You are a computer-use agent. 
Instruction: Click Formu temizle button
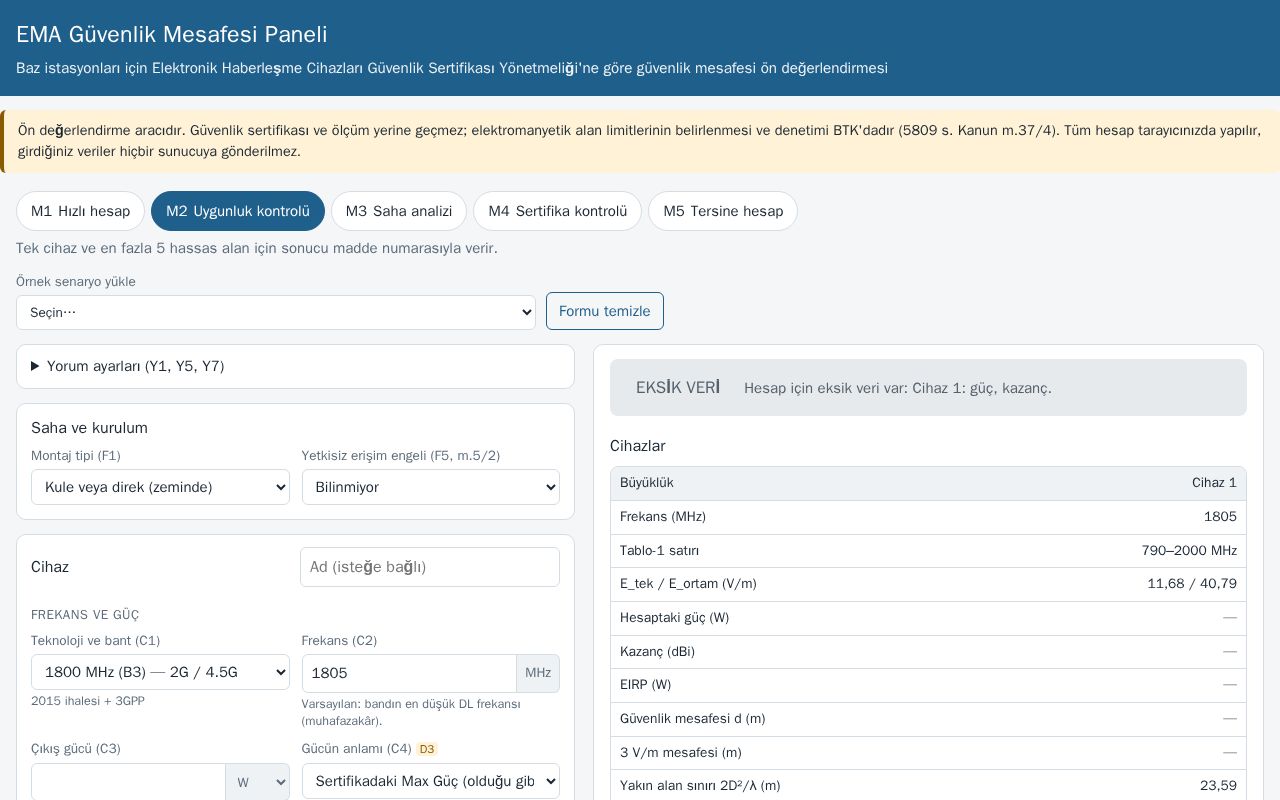pyautogui.click(x=605, y=311)
